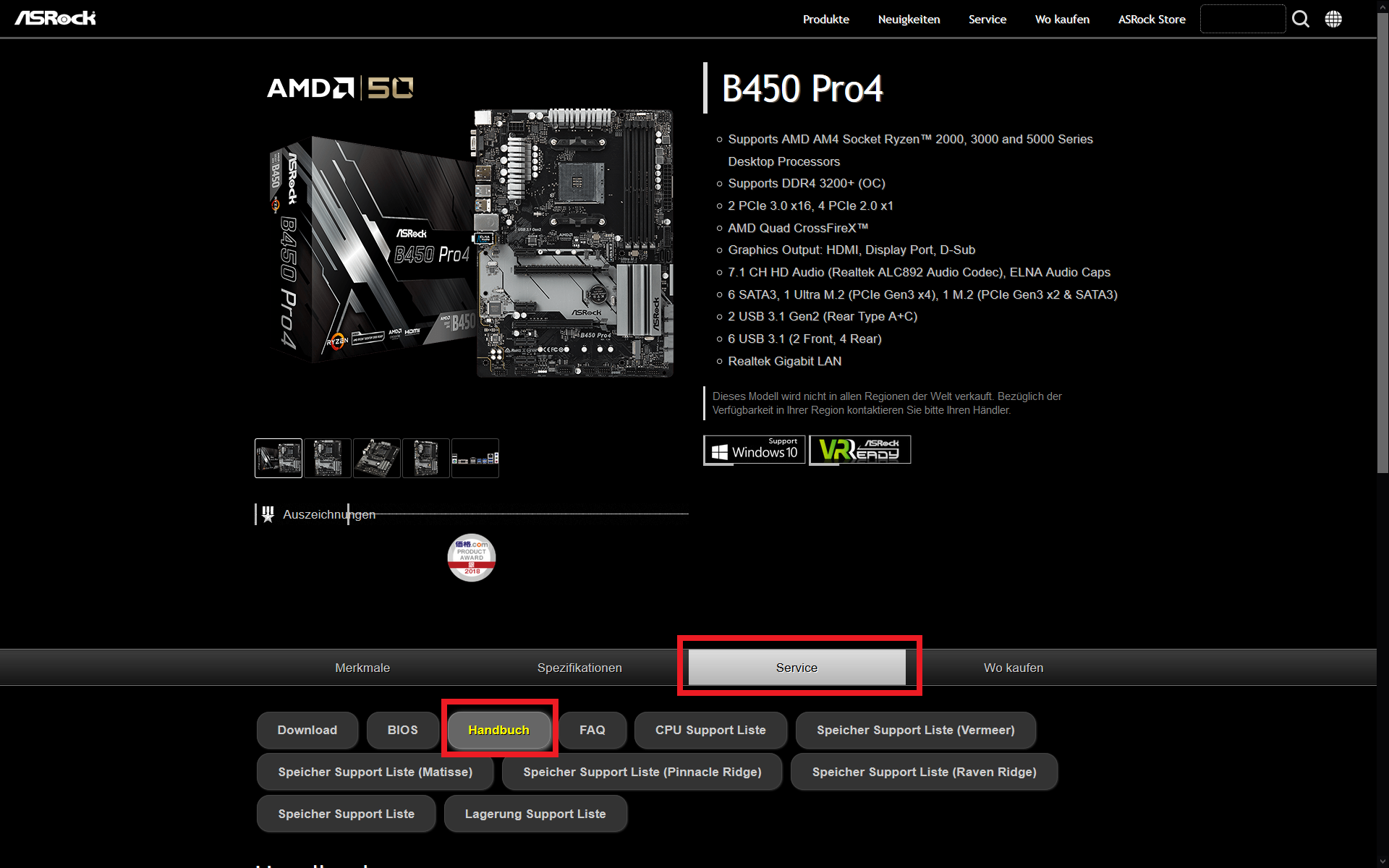
Task: Click the Windows 10 Support badge
Action: click(754, 450)
